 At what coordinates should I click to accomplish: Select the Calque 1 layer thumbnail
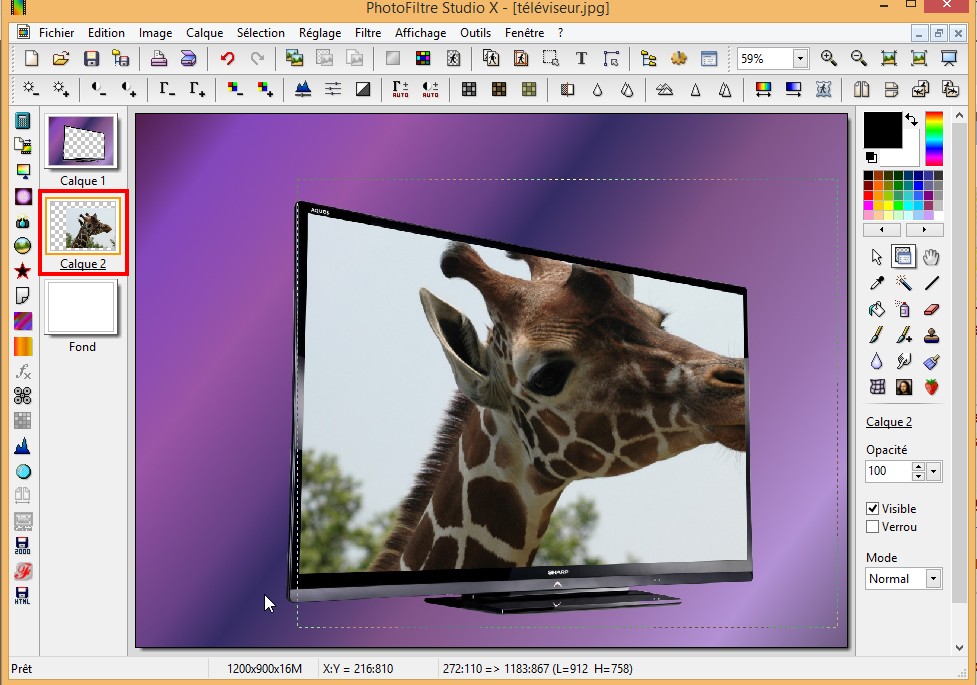pos(82,141)
